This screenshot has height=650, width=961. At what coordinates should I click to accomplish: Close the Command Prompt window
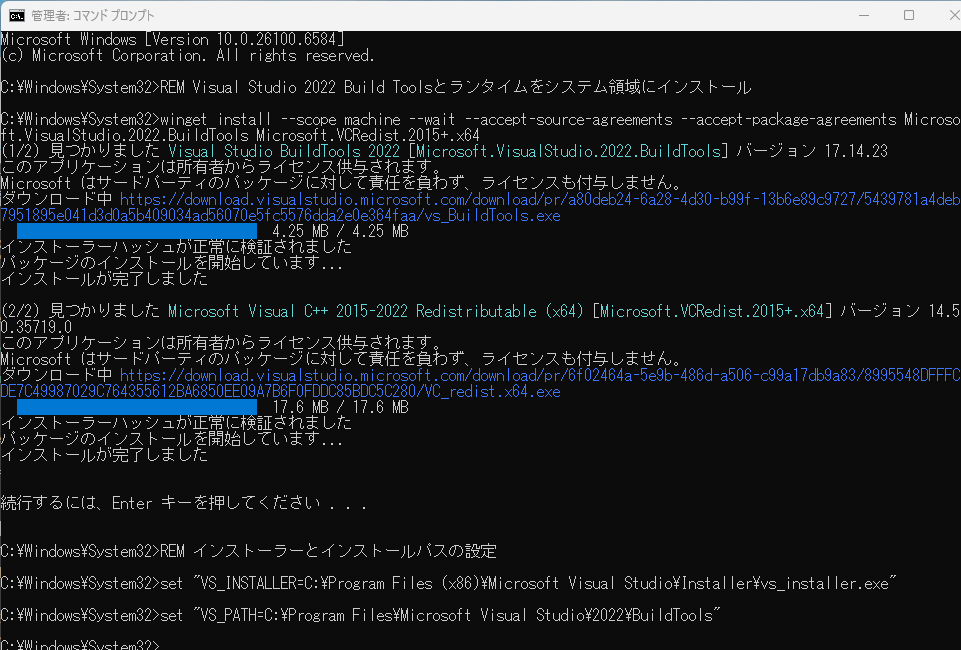(x=953, y=15)
